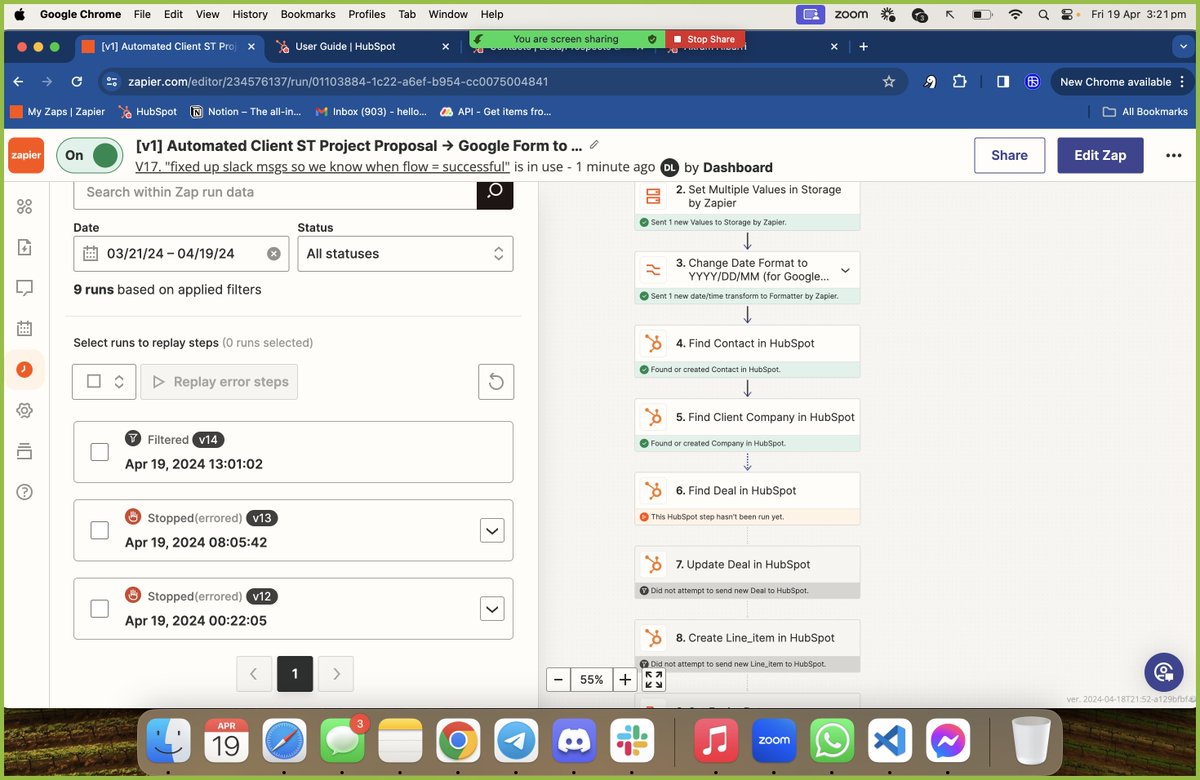This screenshot has width=1200, height=780.
Task: Stop screen sharing with Stop Share
Action: pos(705,39)
